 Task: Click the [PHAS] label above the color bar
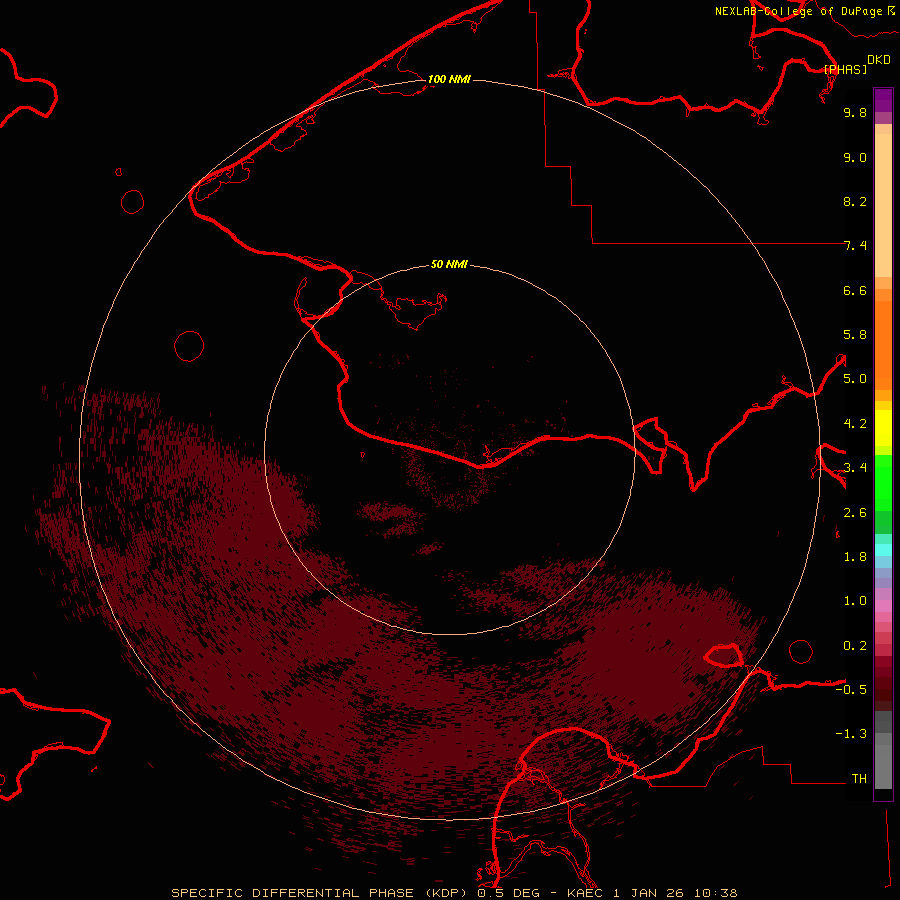coord(845,69)
